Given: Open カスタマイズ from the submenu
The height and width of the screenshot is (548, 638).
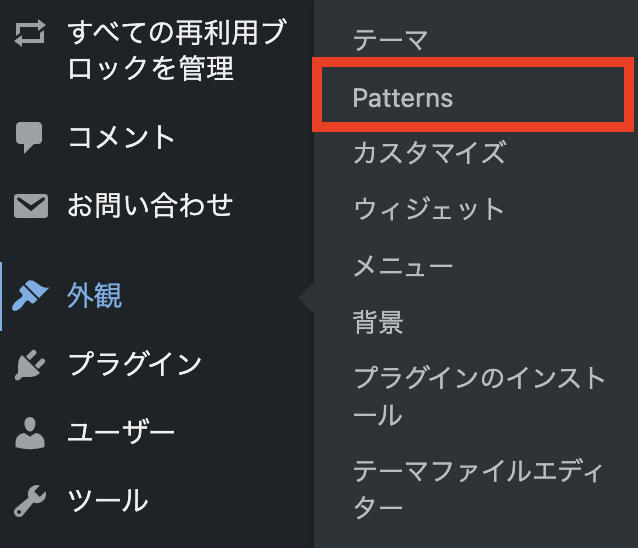Looking at the screenshot, I should point(430,153).
